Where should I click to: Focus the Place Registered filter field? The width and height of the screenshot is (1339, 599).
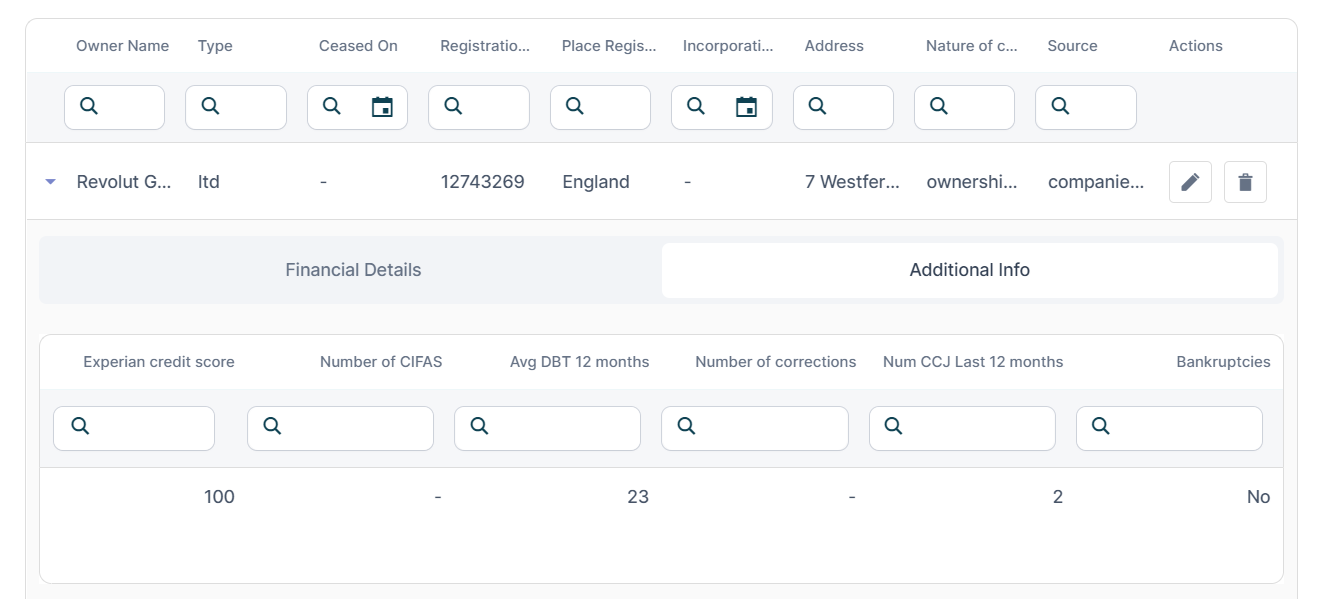coord(612,107)
